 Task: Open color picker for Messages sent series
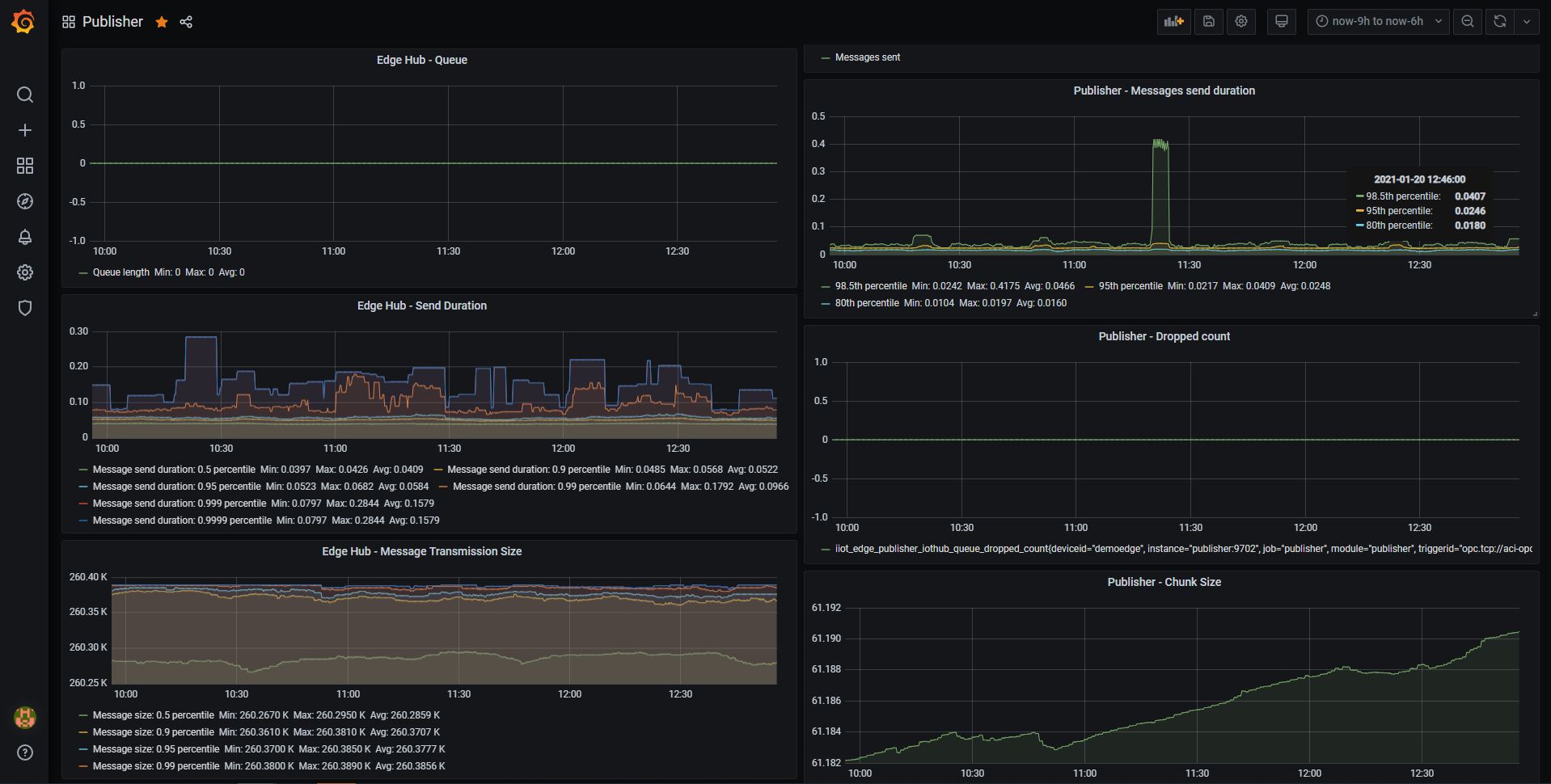(x=826, y=58)
